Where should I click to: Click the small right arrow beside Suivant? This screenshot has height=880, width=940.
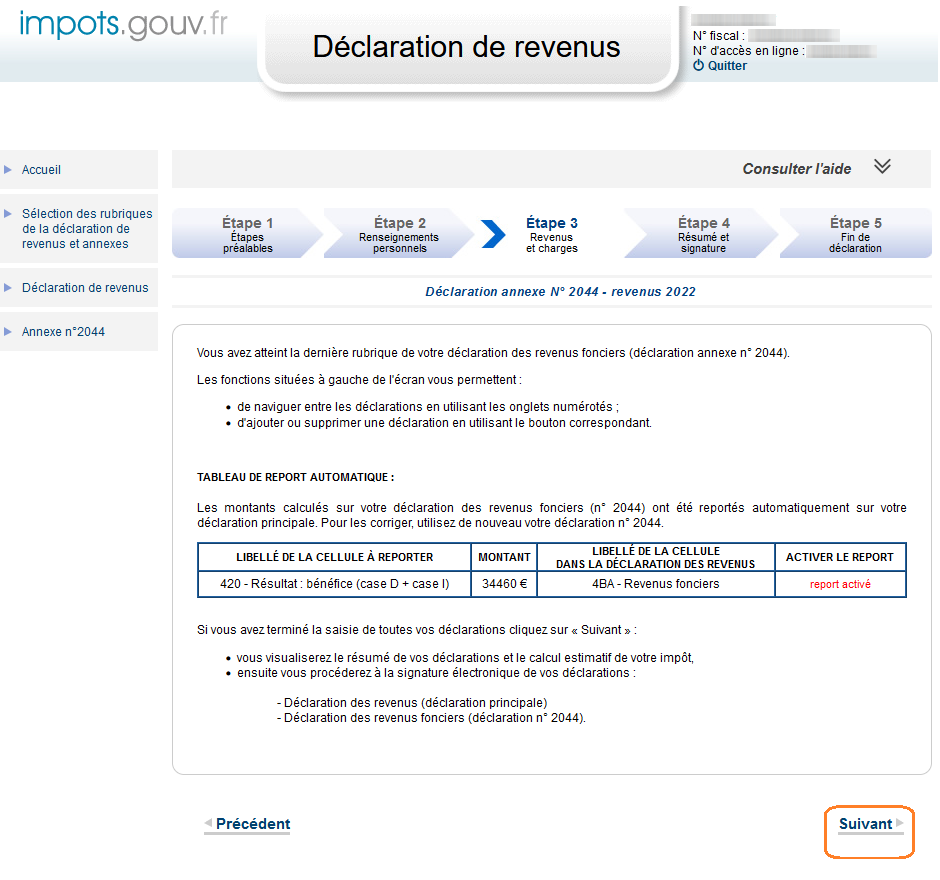tap(900, 823)
